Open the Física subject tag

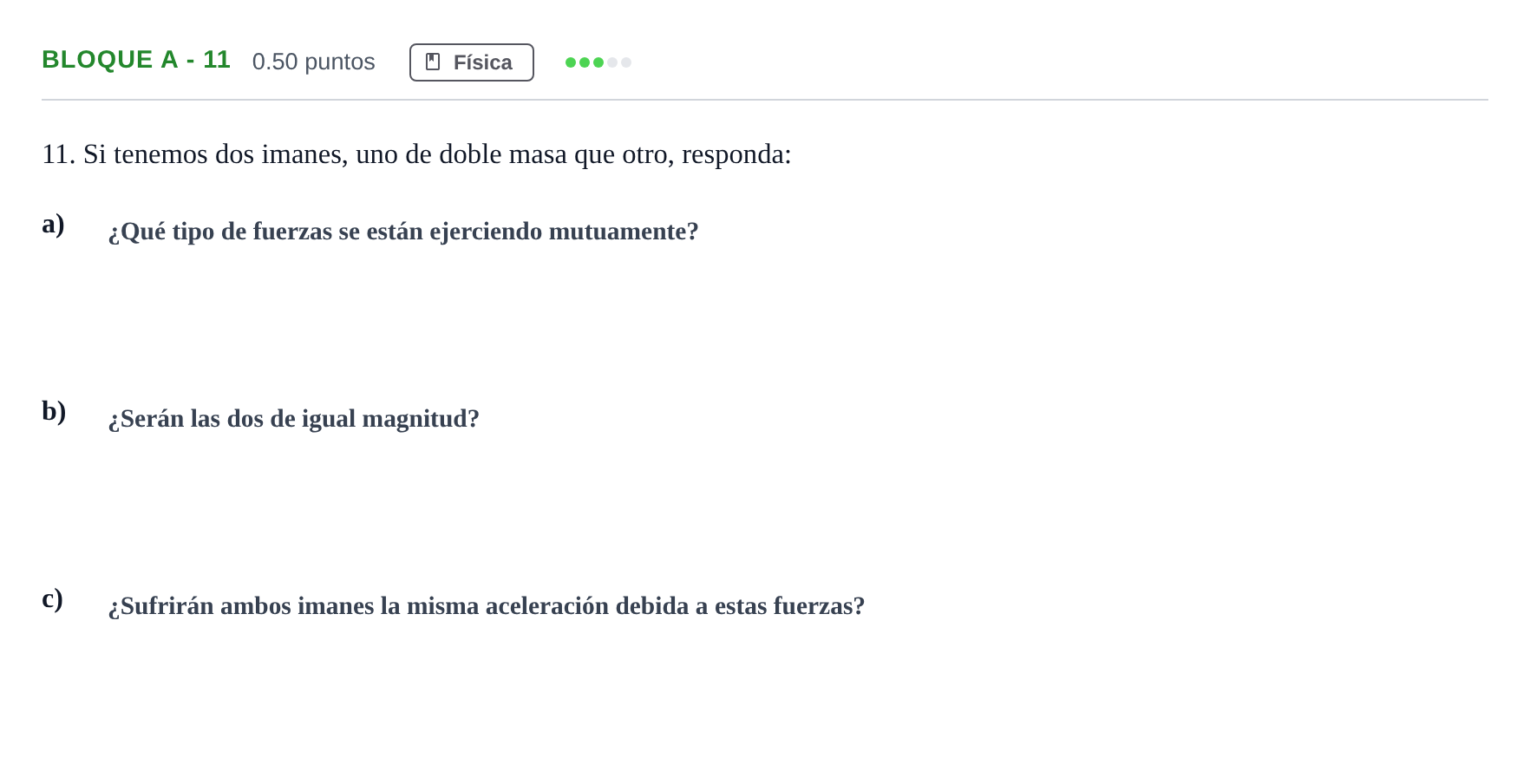tap(472, 62)
